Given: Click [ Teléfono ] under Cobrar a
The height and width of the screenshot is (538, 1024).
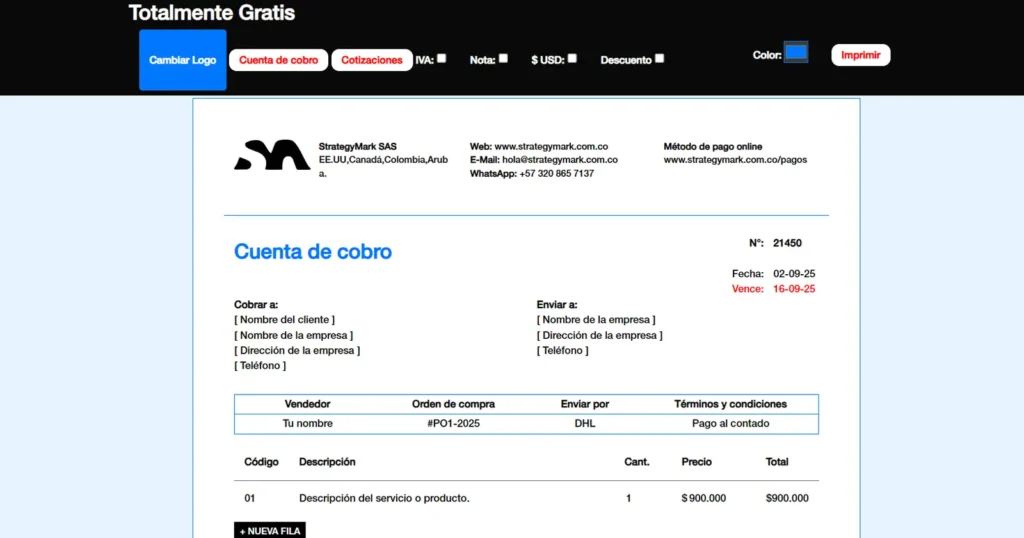Looking at the screenshot, I should (x=260, y=365).
